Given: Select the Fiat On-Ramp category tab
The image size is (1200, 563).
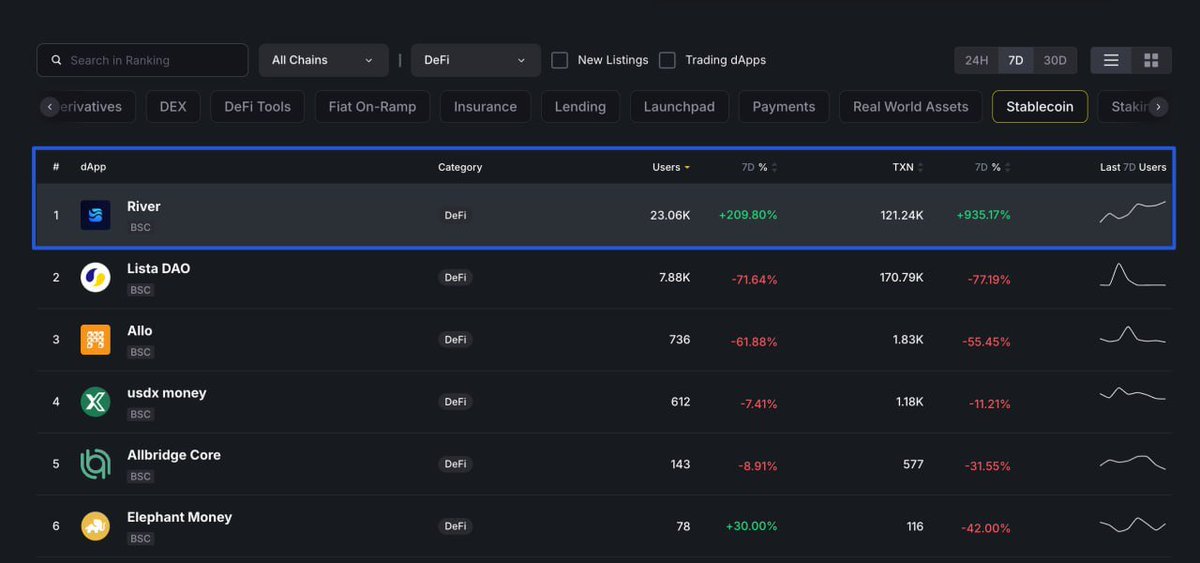Looking at the screenshot, I should click(372, 107).
